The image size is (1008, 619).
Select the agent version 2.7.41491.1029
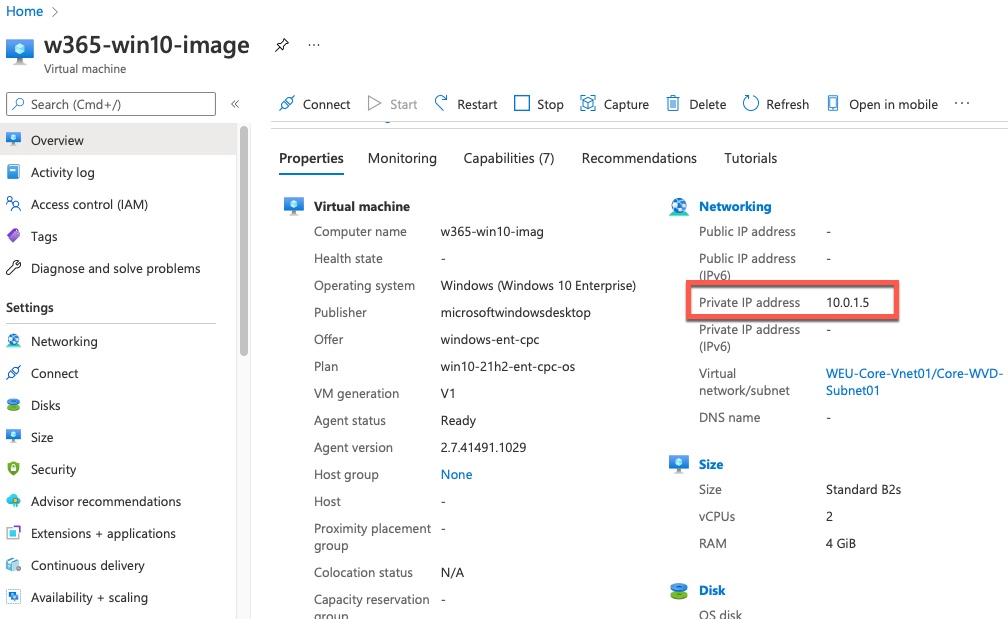[x=483, y=447]
